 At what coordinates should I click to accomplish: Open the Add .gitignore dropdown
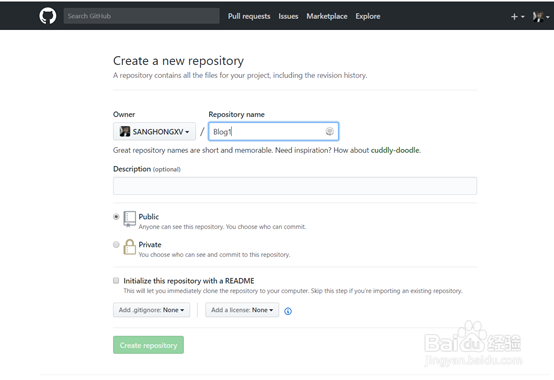151,310
